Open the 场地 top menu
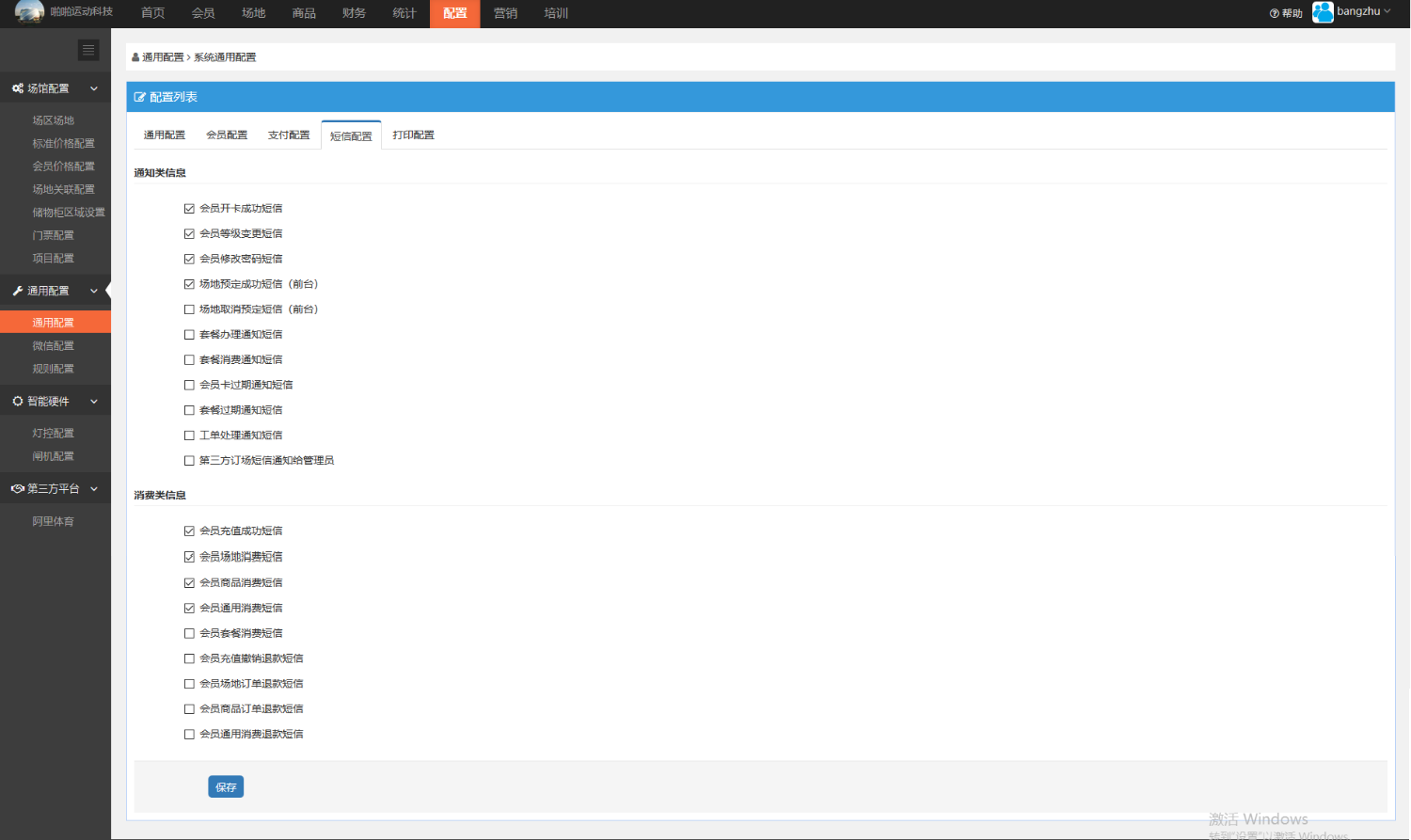 pos(254,13)
